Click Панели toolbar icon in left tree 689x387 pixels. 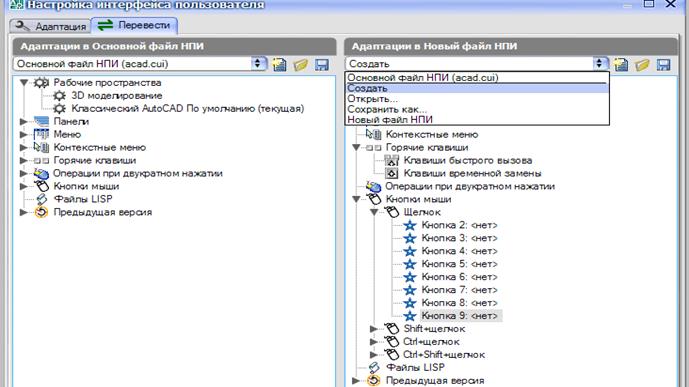pyautogui.click(x=41, y=121)
